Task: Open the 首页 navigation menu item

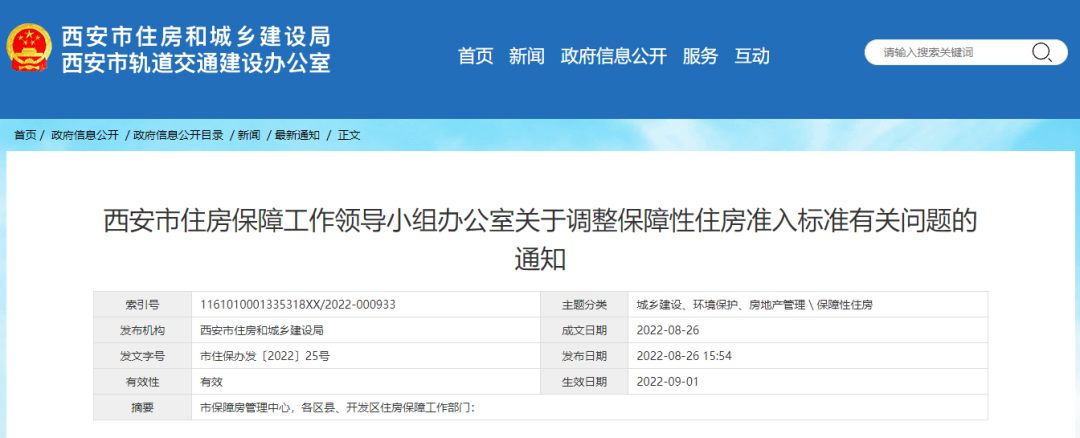Action: (475, 56)
